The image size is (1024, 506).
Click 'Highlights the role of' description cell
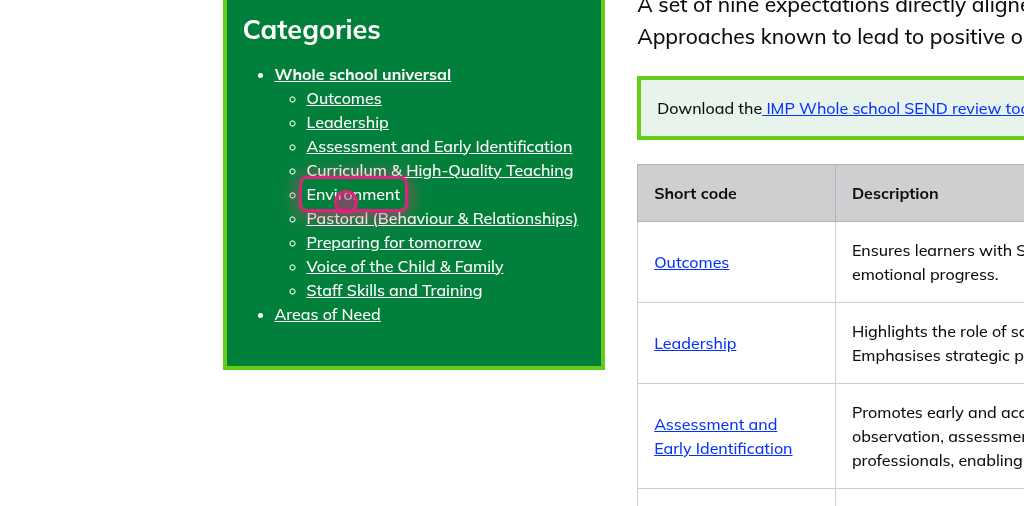point(929,343)
